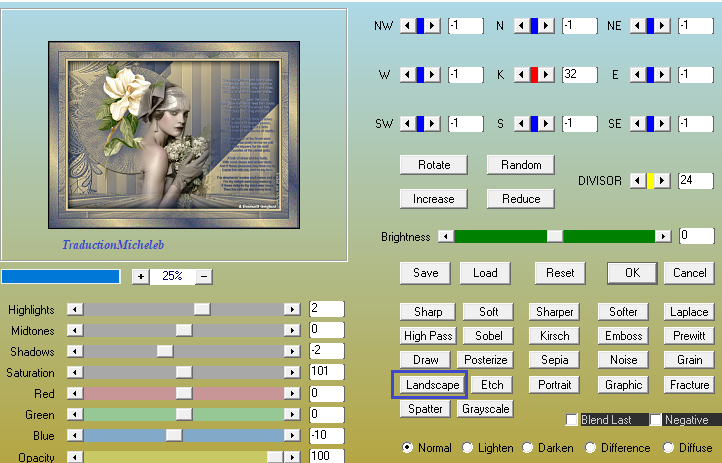Click the SE right arrow stepper

coord(662,123)
